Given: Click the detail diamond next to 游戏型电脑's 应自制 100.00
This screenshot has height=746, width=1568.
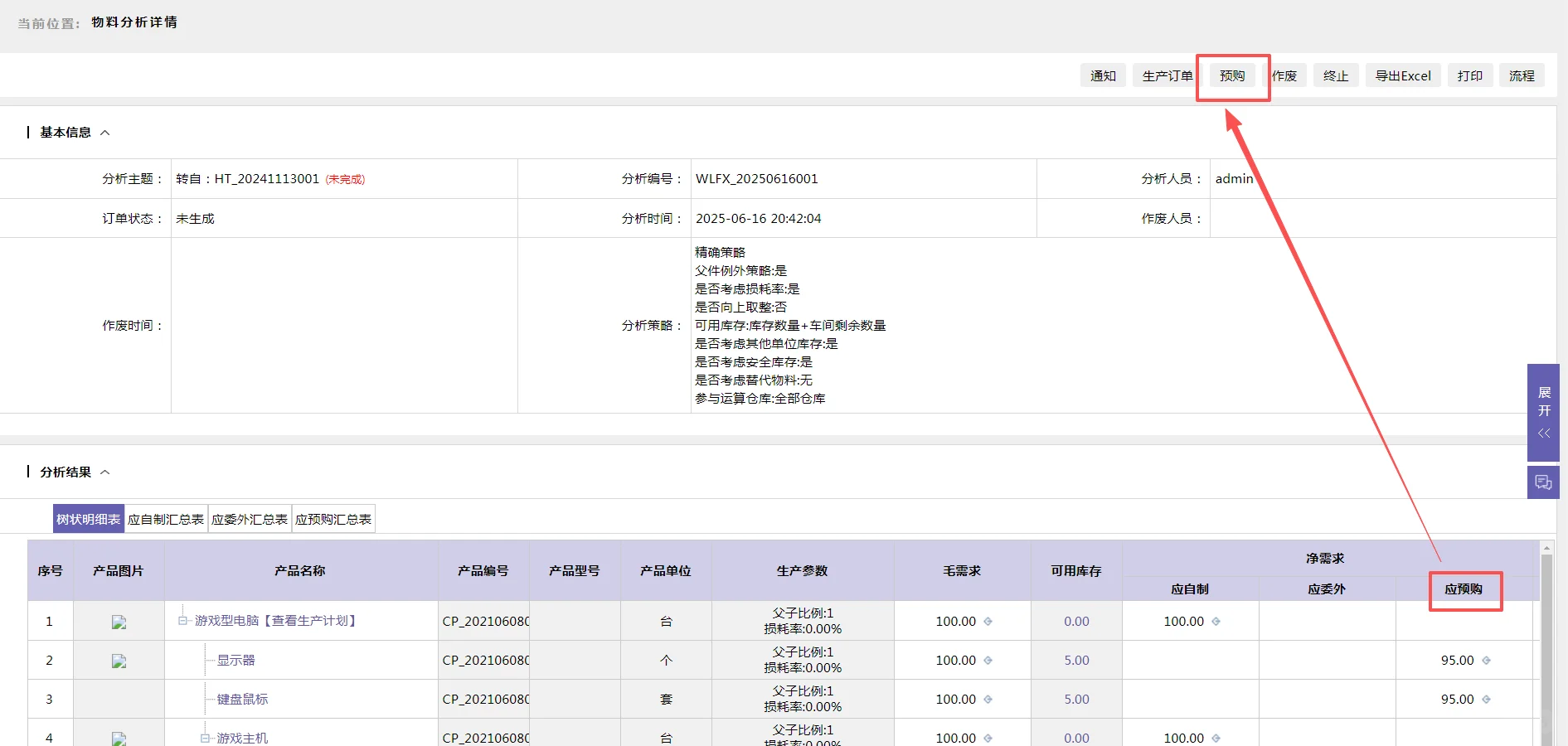Looking at the screenshot, I should point(1217,621).
